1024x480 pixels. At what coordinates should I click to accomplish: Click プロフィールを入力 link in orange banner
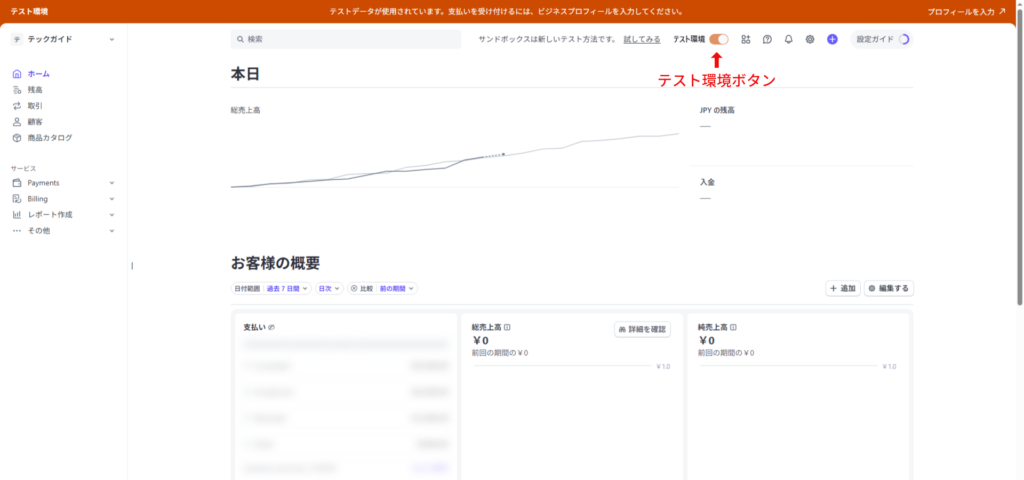pyautogui.click(x=967, y=12)
